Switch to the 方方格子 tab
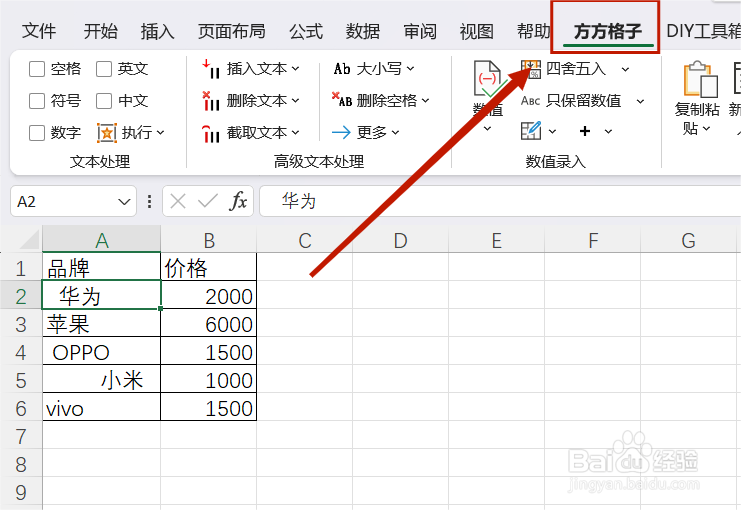741x510 pixels. tap(608, 31)
